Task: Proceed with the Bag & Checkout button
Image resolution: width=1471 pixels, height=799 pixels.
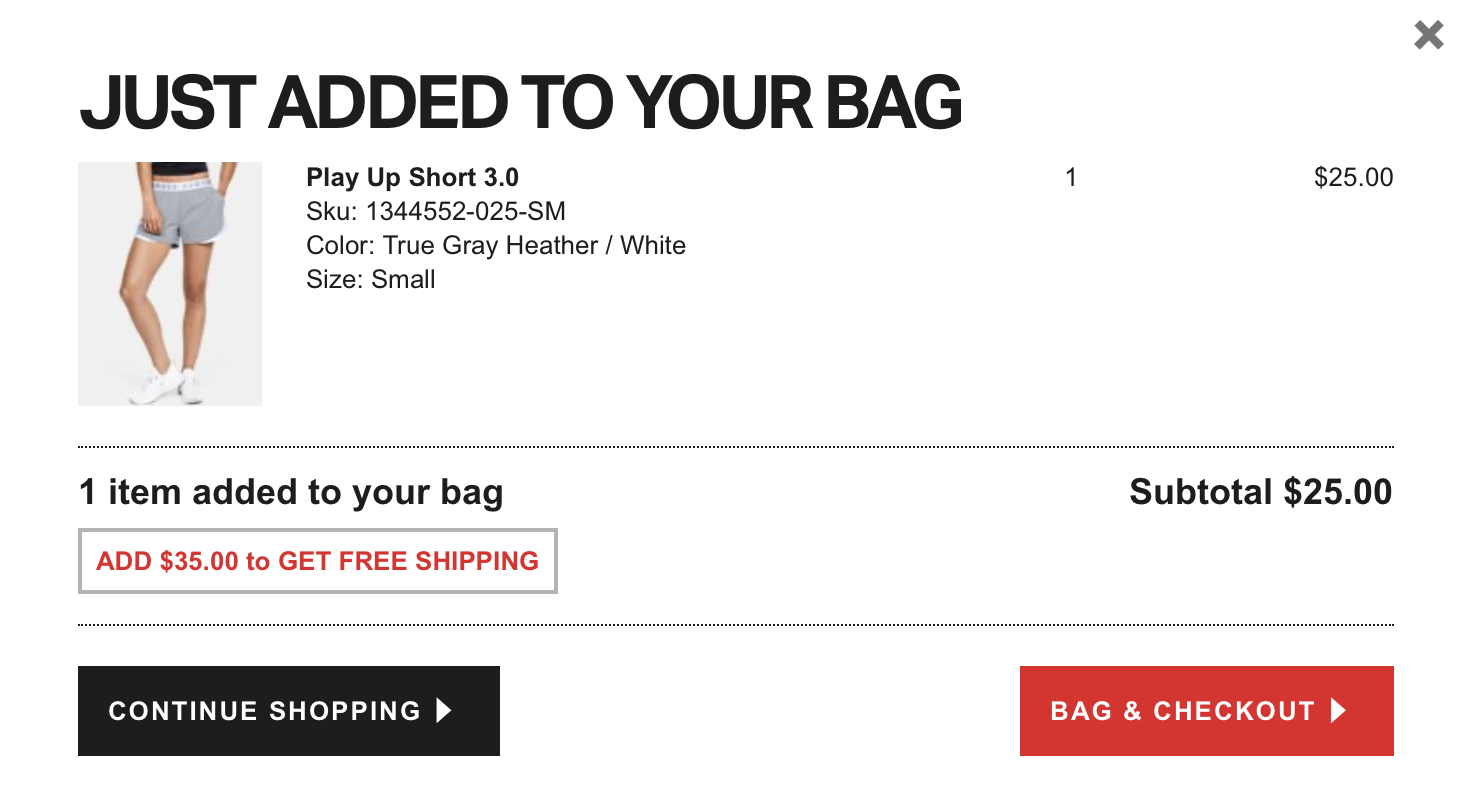Action: 1206,711
